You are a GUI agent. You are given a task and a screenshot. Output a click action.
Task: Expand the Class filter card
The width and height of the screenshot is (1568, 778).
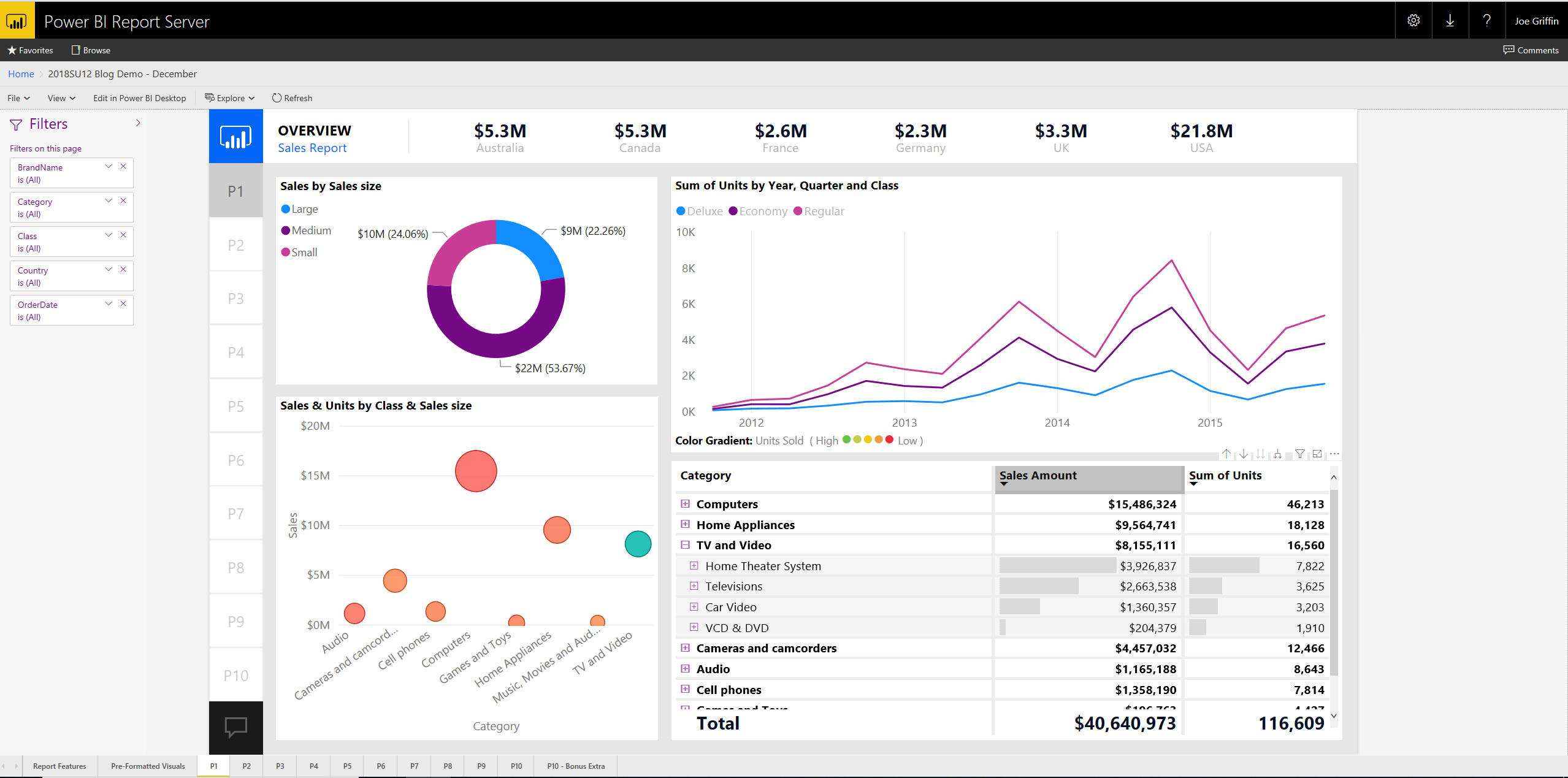pyautogui.click(x=109, y=235)
